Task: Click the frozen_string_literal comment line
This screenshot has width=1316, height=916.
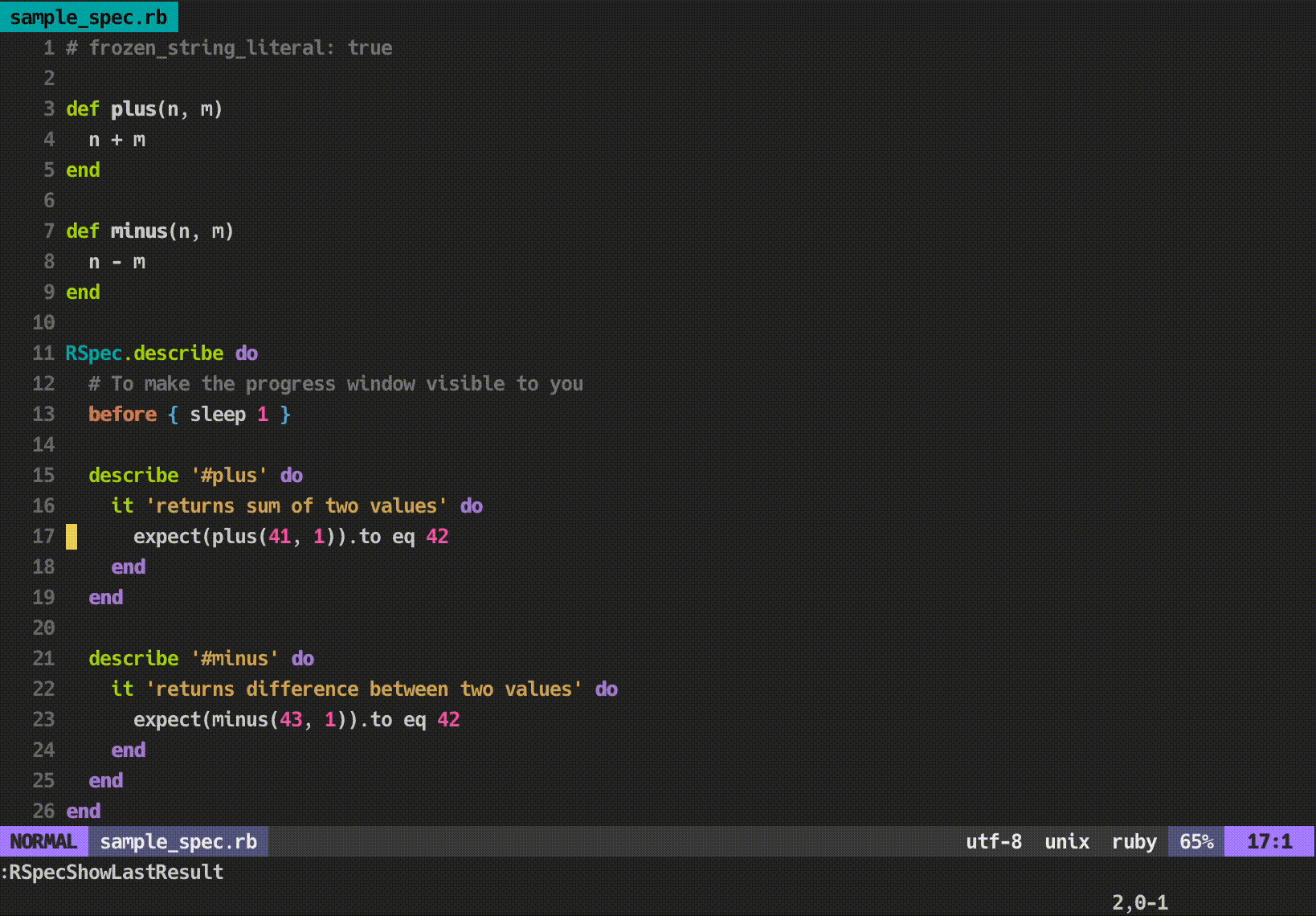Action: click(229, 47)
